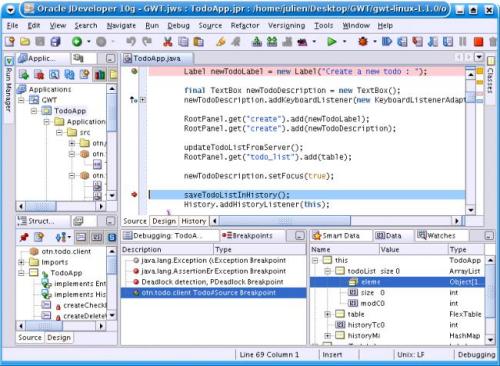Open the Classes side tab
The width and height of the screenshot is (500, 366).
(x=490, y=80)
